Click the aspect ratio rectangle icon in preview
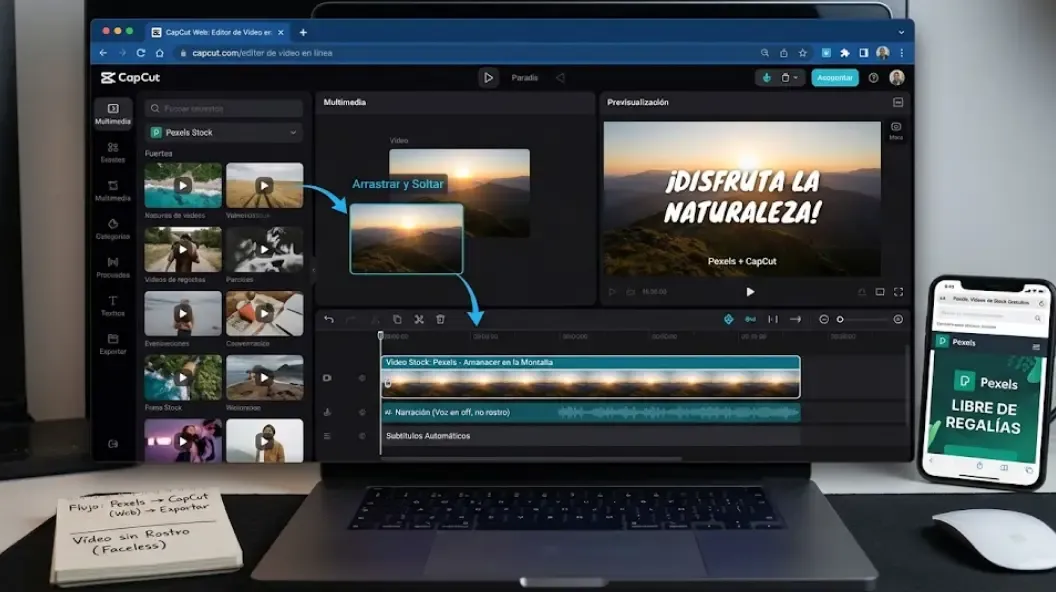Image resolution: width=1056 pixels, height=592 pixels. point(880,292)
